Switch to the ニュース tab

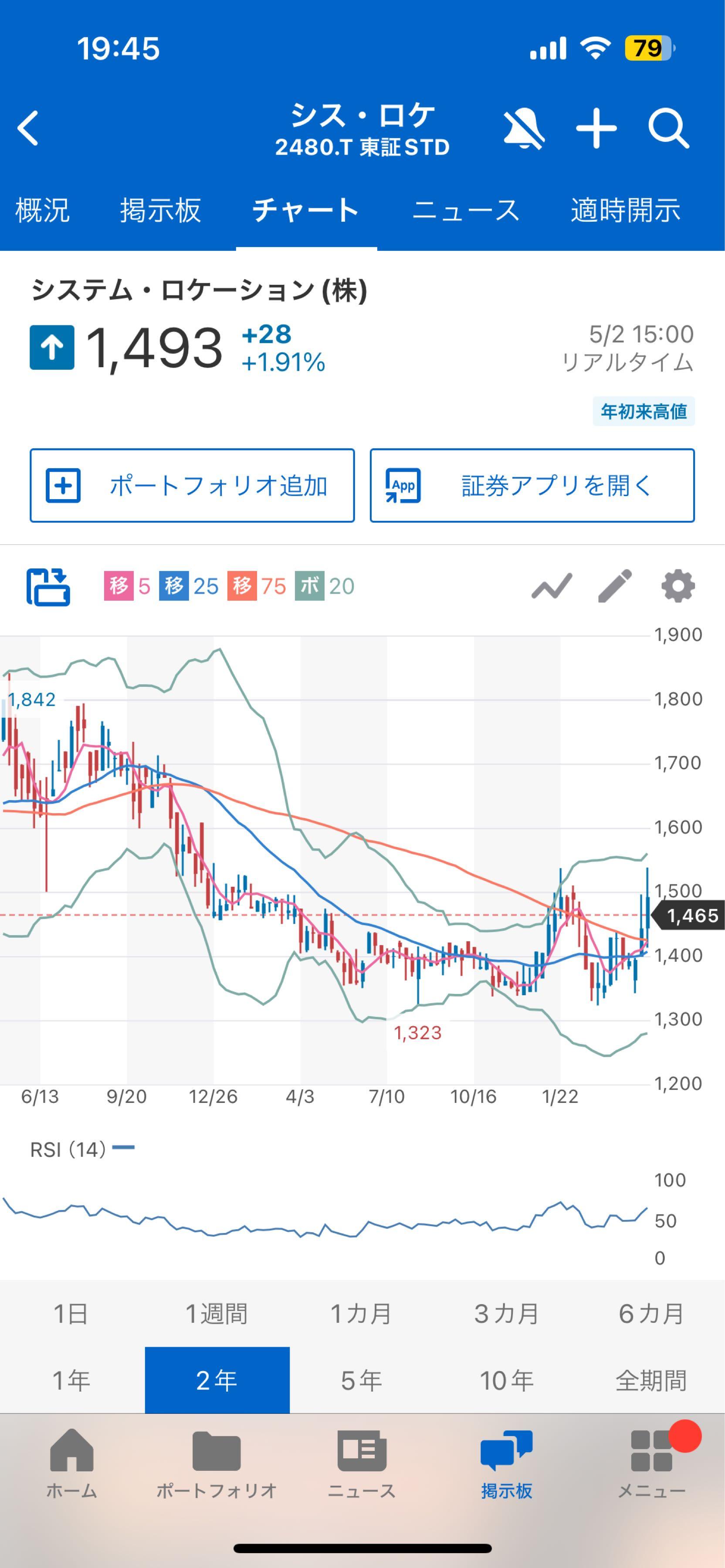[x=466, y=210]
